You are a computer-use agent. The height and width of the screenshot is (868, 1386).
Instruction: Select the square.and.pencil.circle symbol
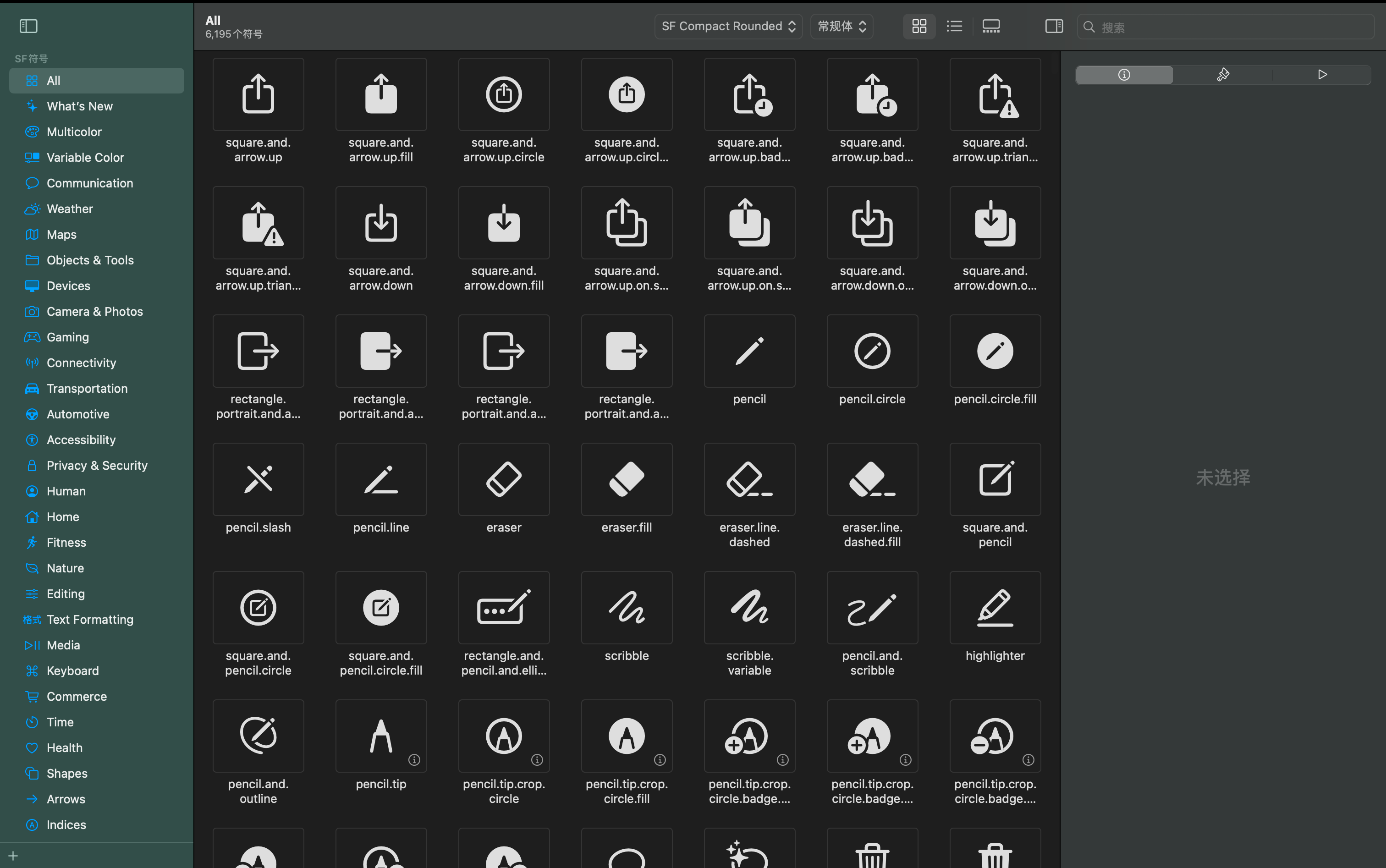coord(258,607)
